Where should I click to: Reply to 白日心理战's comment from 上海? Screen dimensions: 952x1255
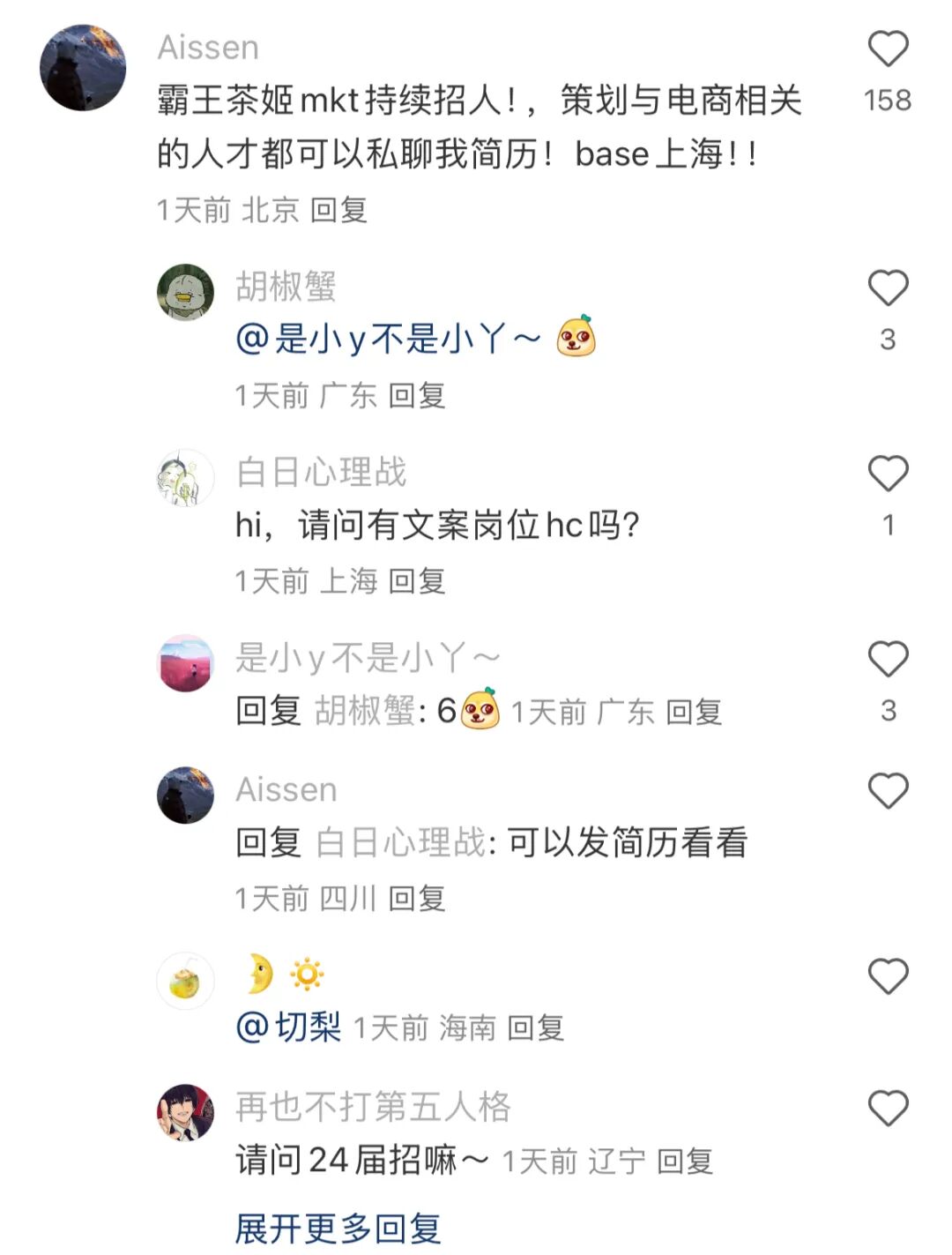pos(417,581)
